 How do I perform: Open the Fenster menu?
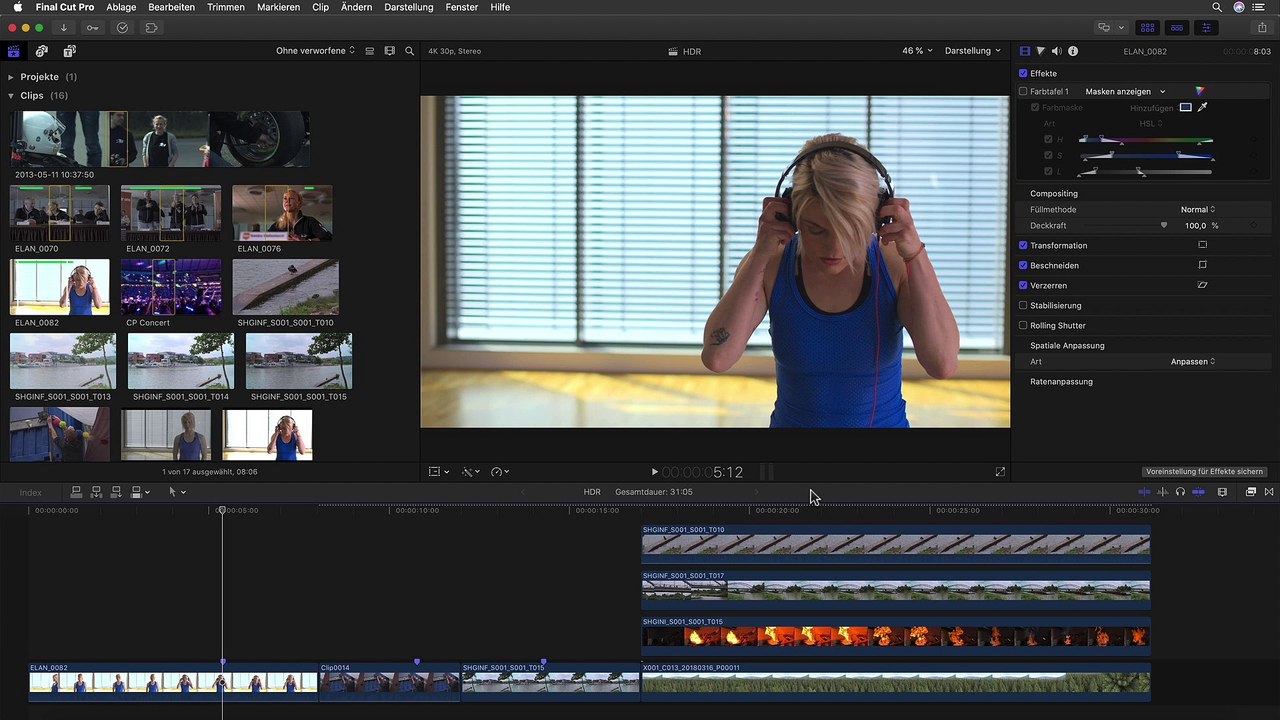462,7
